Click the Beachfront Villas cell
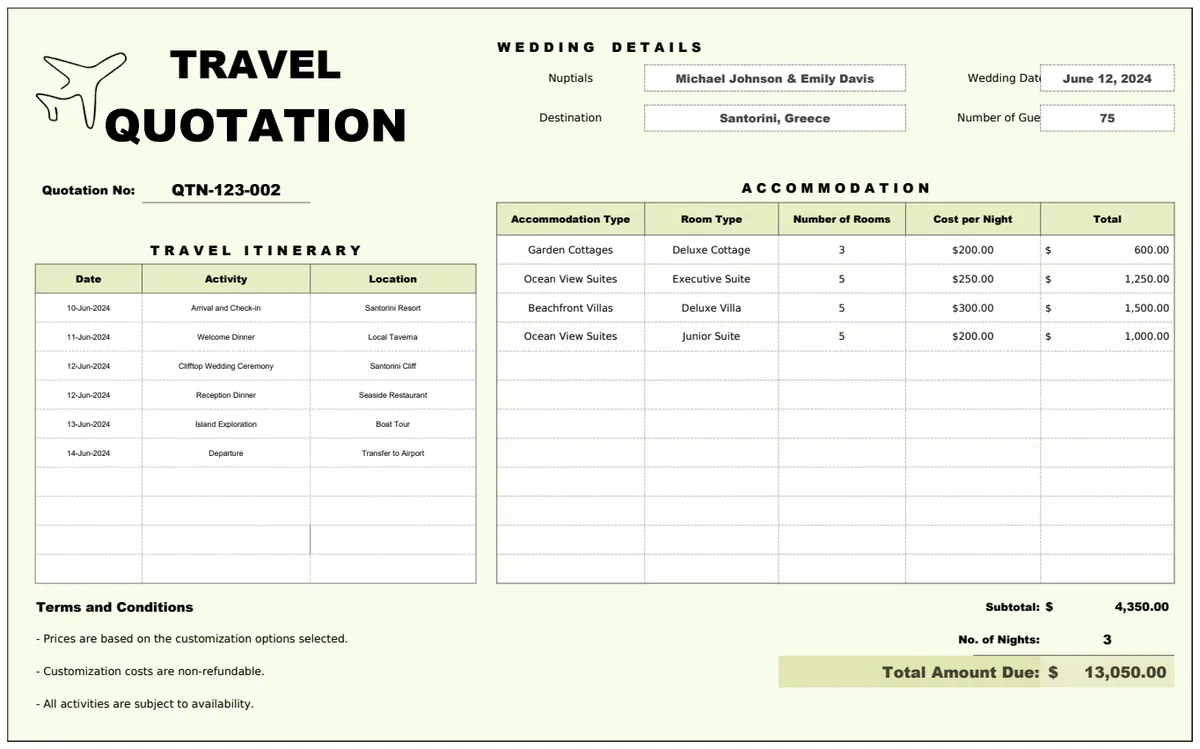Image resolution: width=1200 pixels, height=749 pixels. pyautogui.click(x=570, y=308)
